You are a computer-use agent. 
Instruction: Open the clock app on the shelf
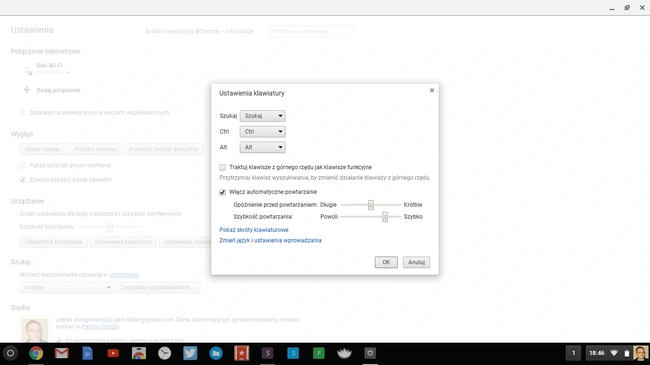[x=165, y=353]
